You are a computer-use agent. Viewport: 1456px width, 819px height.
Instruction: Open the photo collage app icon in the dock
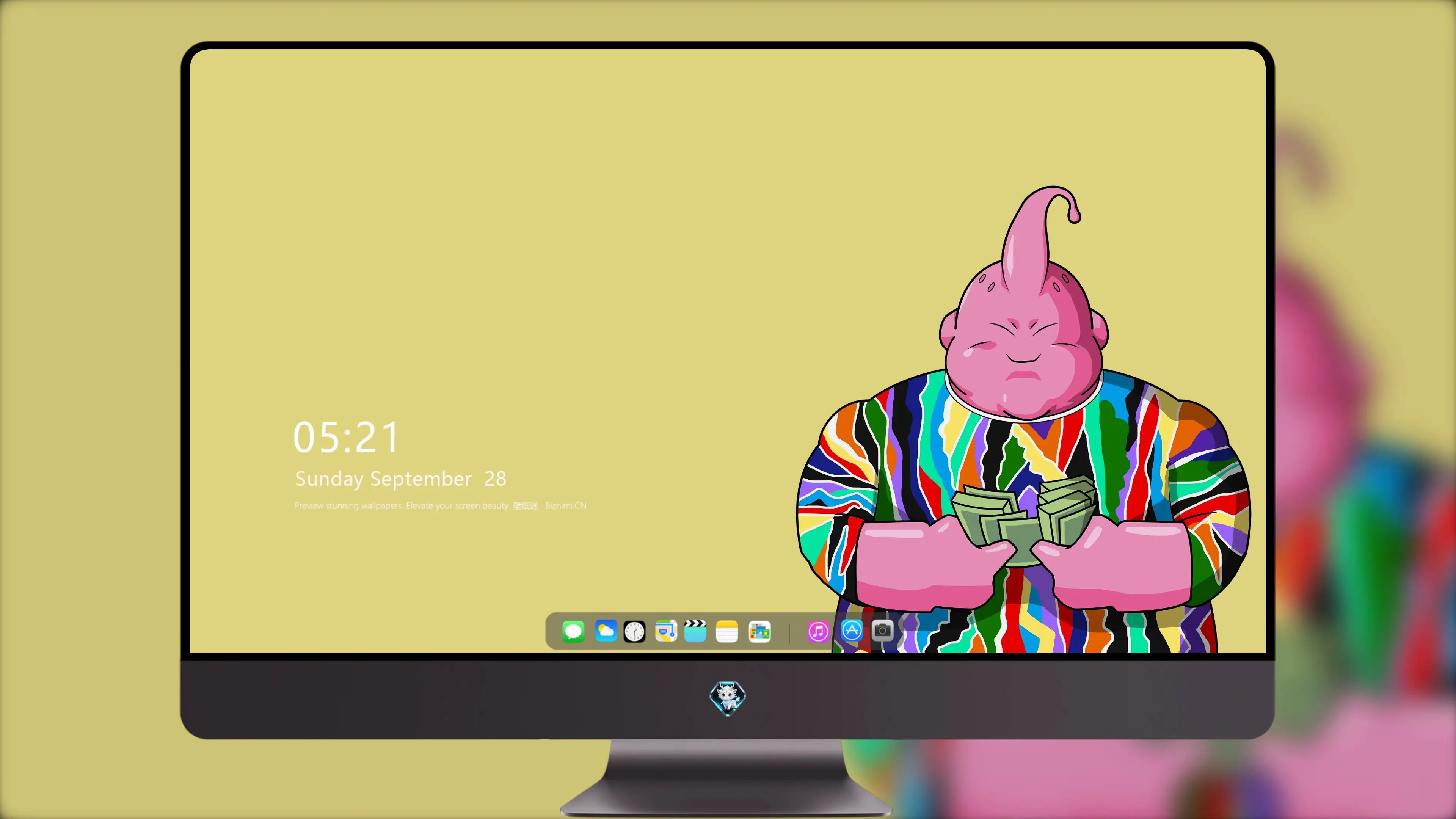[759, 631]
